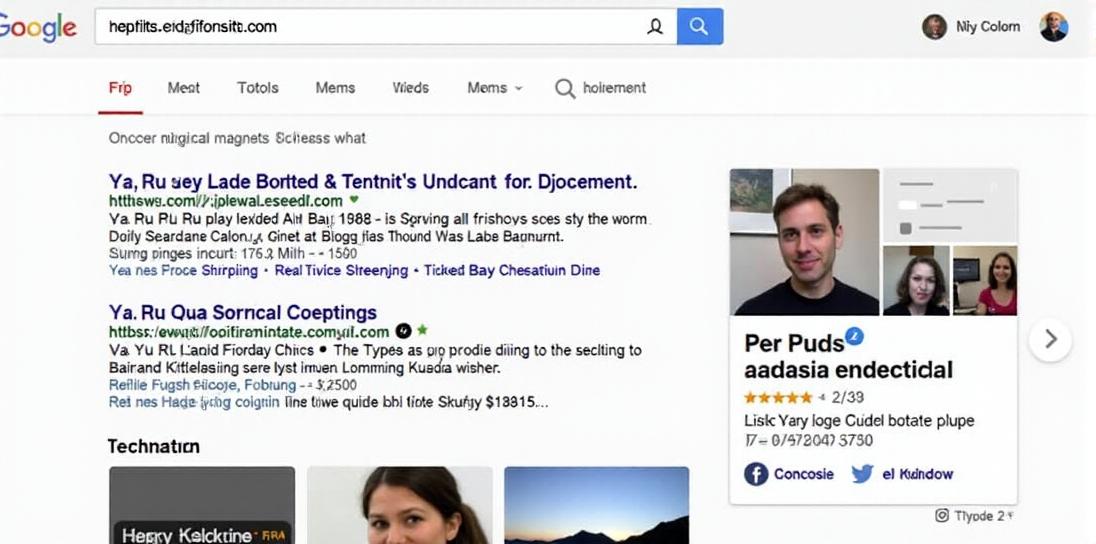Viewport: 1096px width, 544px height.
Task: Switch to the Totols tab
Action: (x=258, y=88)
